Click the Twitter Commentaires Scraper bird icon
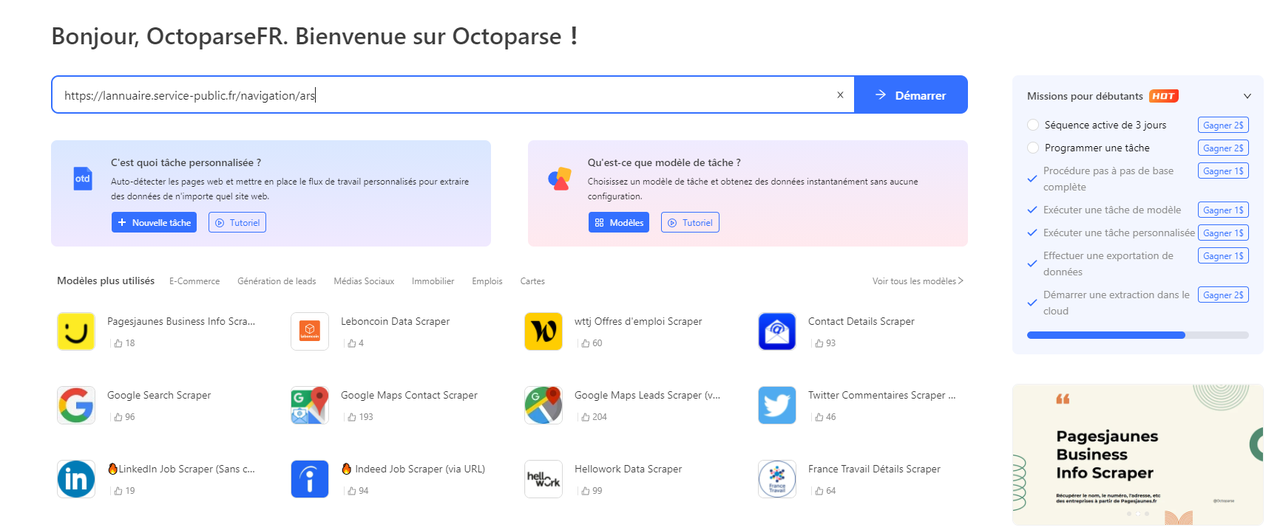 tap(777, 405)
